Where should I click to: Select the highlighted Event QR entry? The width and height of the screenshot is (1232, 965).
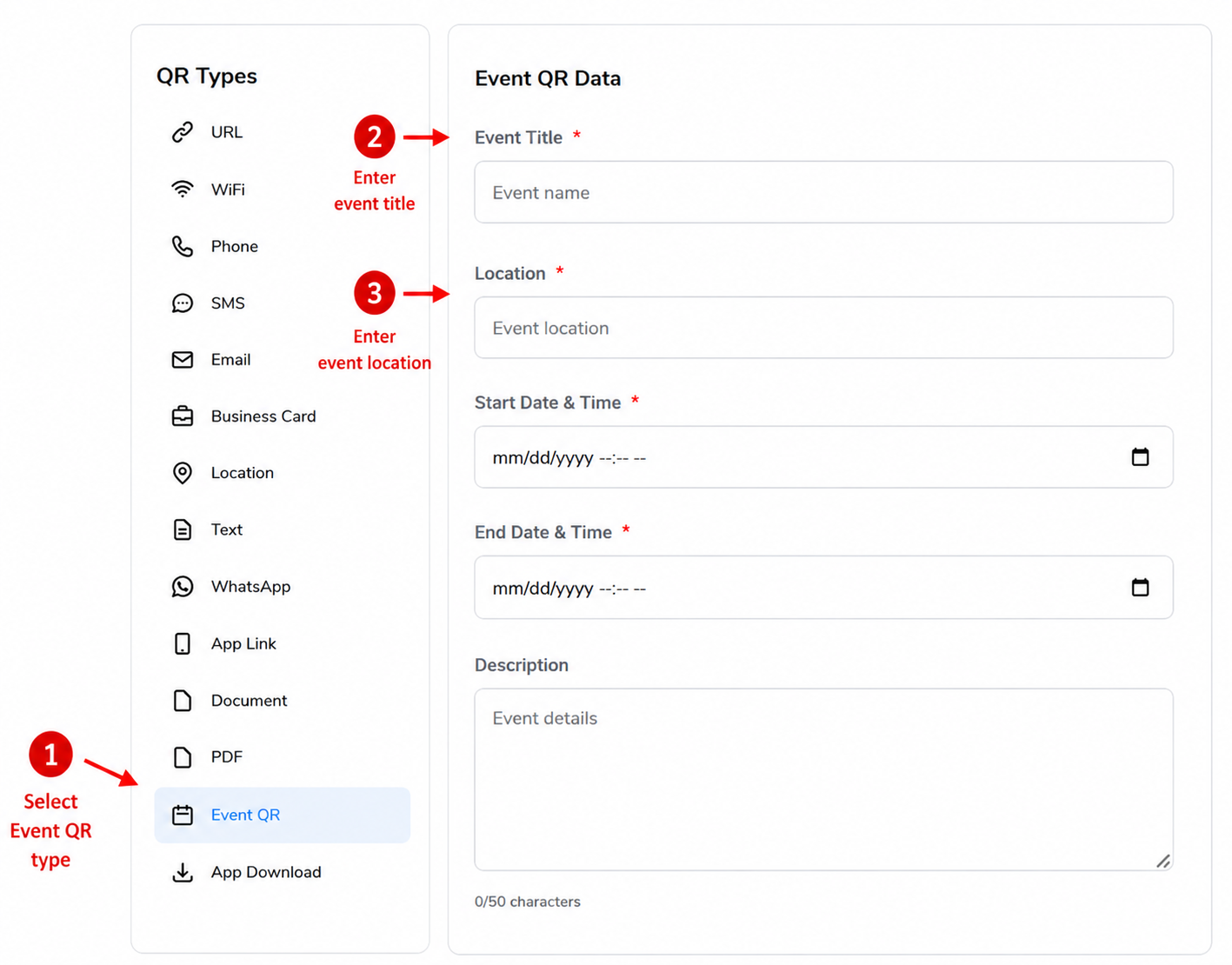283,815
